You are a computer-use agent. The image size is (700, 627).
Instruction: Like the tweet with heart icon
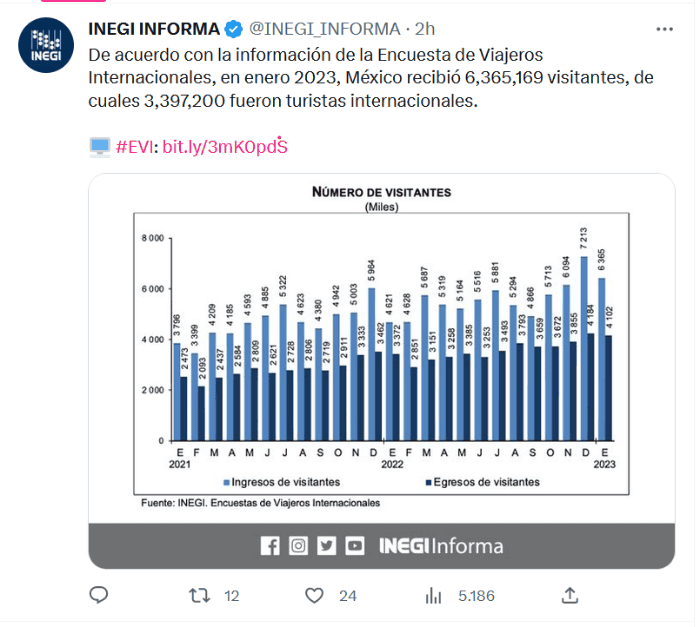coord(315,595)
